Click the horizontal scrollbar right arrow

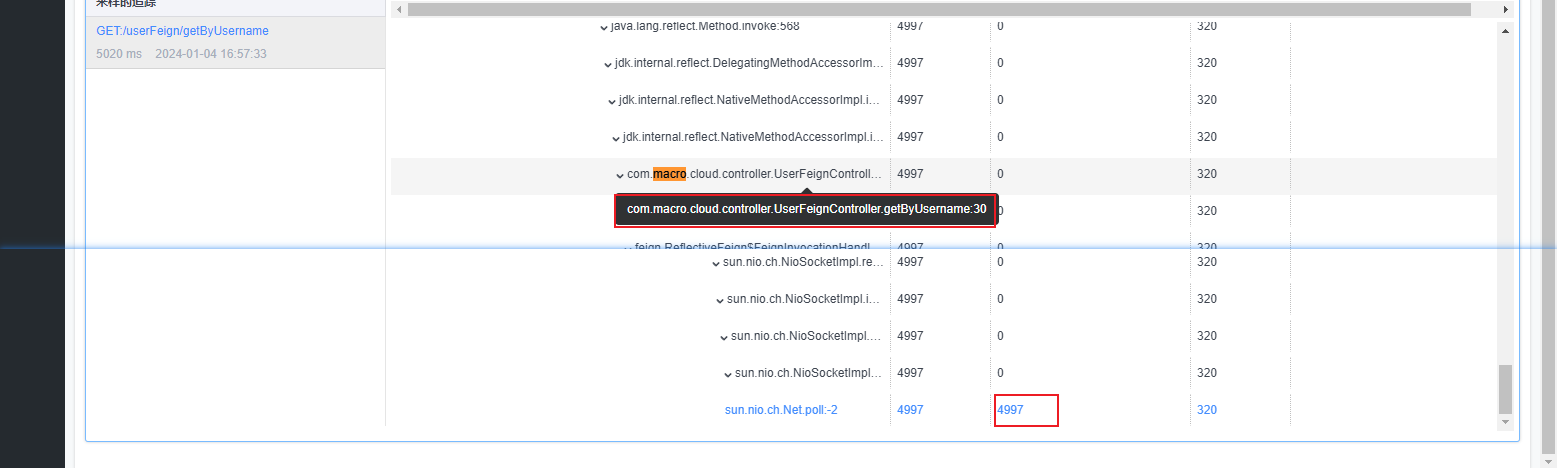coord(1505,9)
